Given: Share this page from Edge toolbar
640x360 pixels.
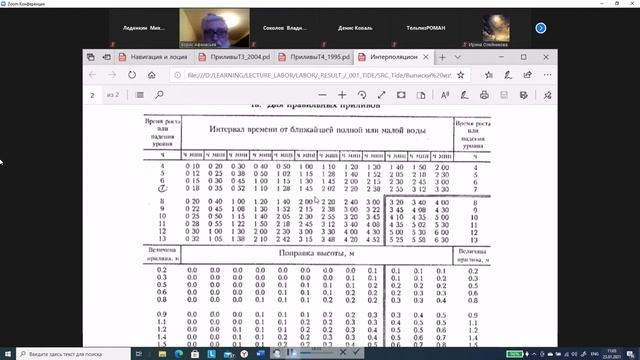Looking at the screenshot, I should click(528, 75).
